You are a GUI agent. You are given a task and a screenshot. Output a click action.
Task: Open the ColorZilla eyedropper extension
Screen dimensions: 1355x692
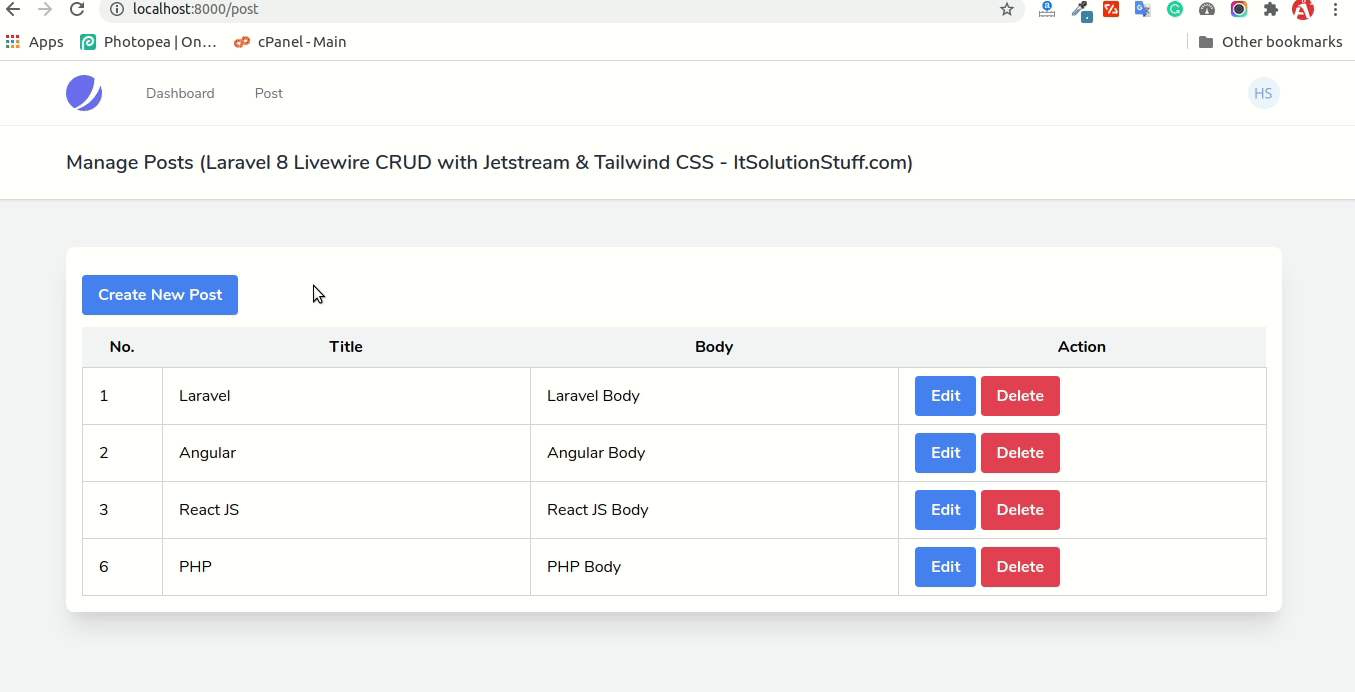[1081, 10]
